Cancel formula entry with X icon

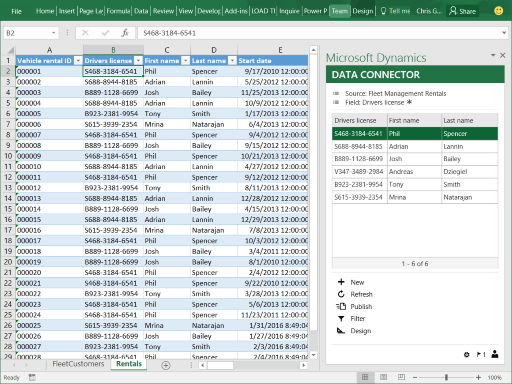tap(85, 33)
